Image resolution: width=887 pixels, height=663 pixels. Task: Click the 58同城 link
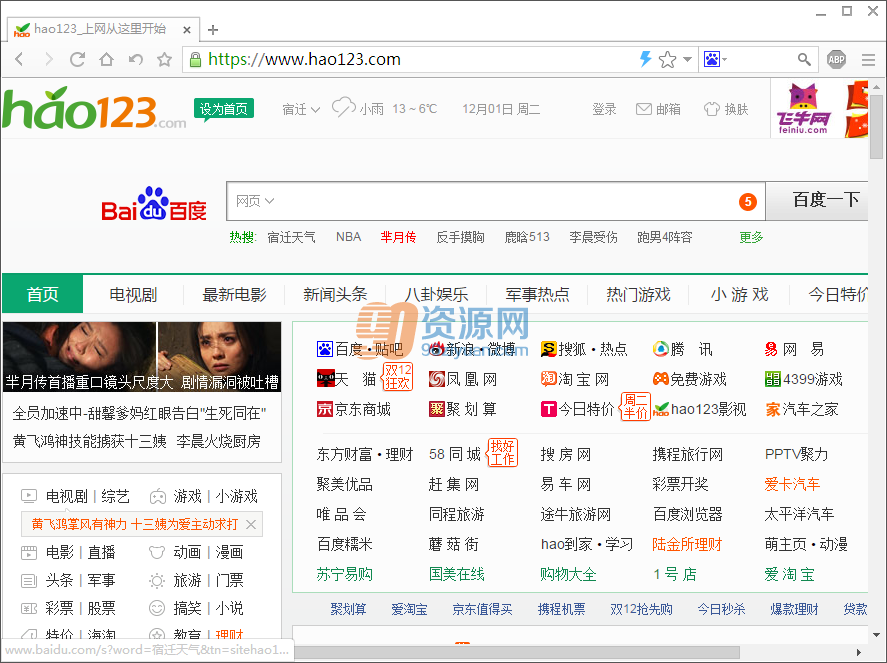tap(455, 454)
